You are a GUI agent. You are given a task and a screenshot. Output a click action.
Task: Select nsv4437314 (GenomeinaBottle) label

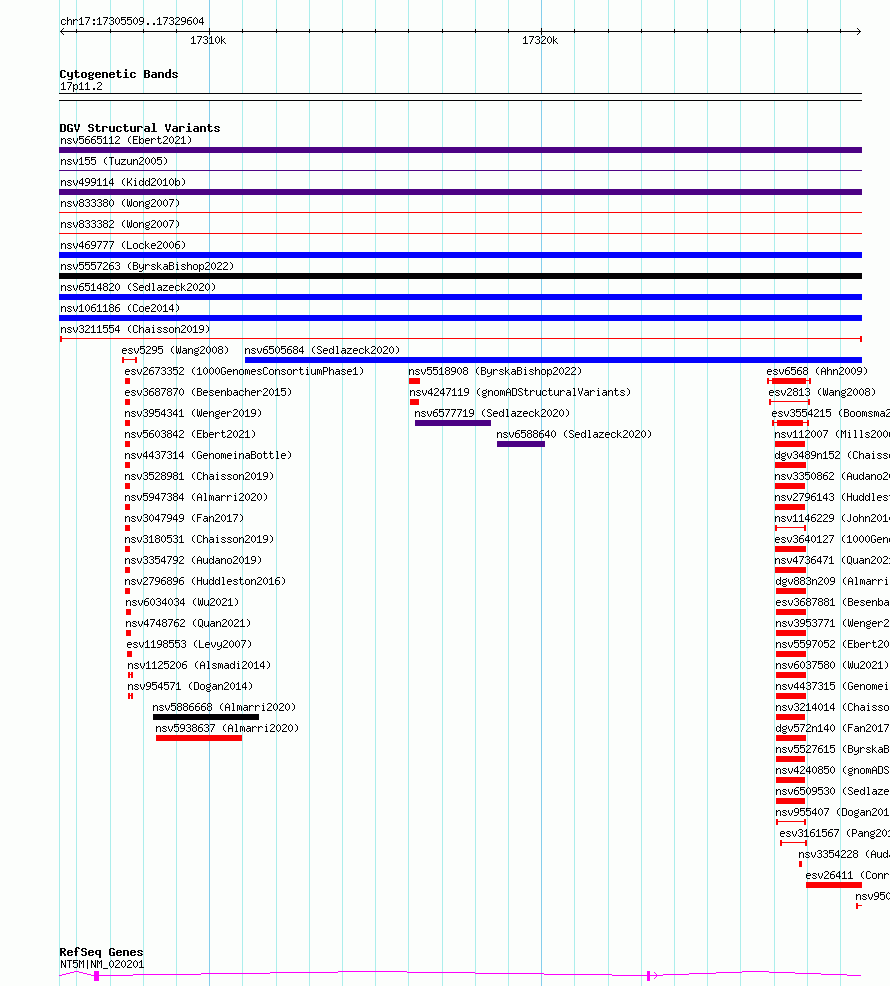[x=208, y=455]
